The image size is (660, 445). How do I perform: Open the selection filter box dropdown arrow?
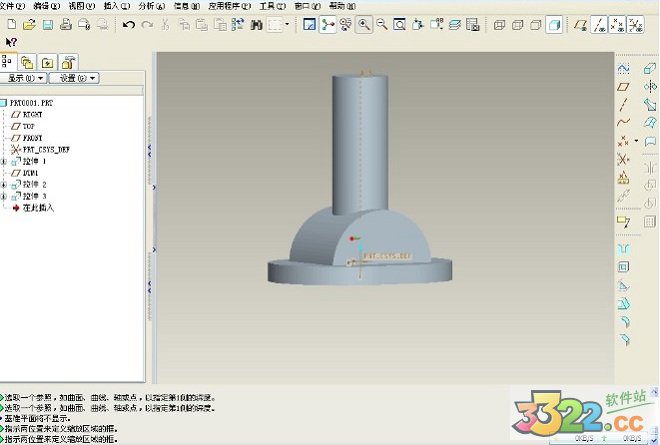(x=287, y=24)
